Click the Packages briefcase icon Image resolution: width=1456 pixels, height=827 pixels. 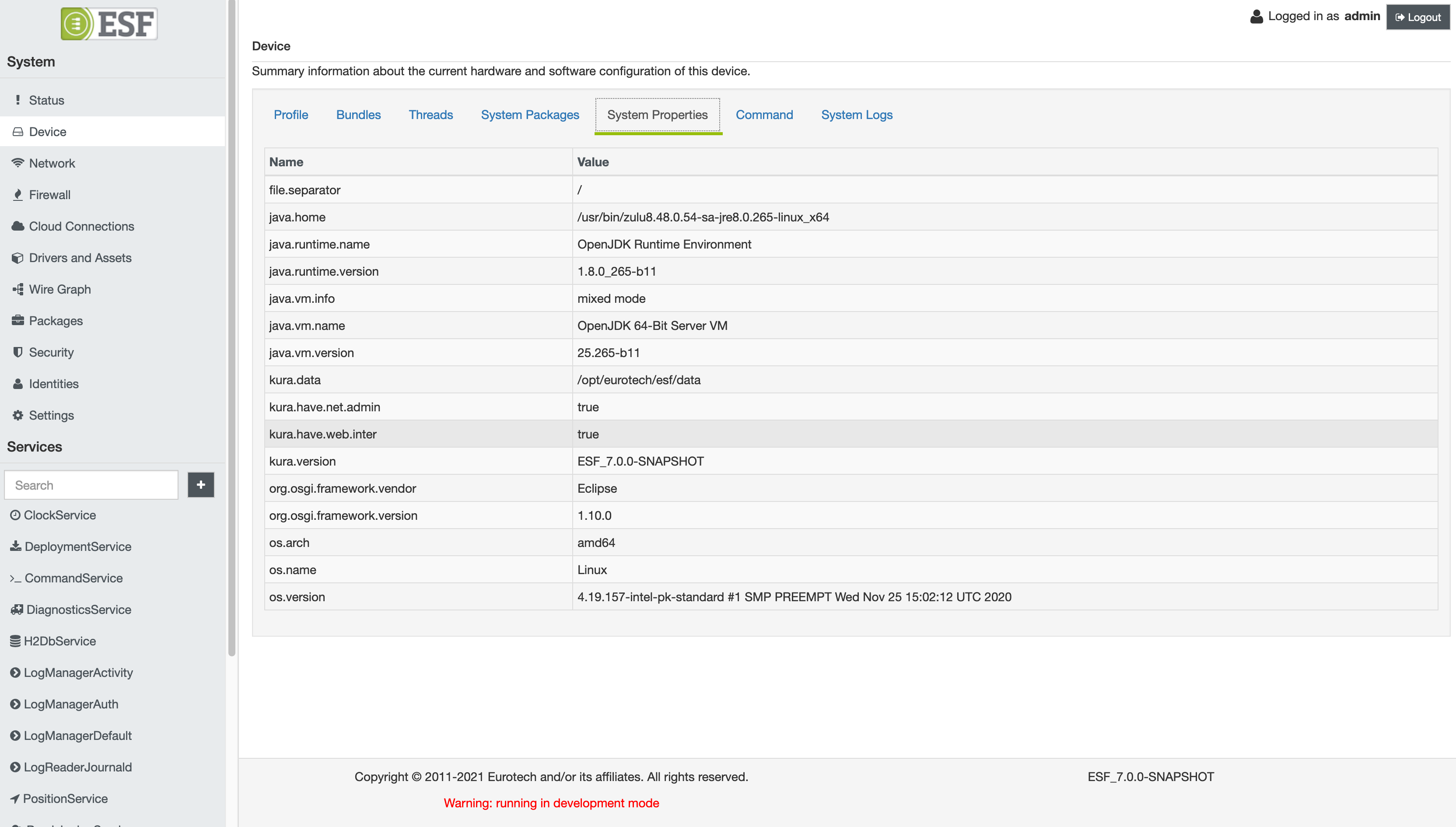click(17, 320)
